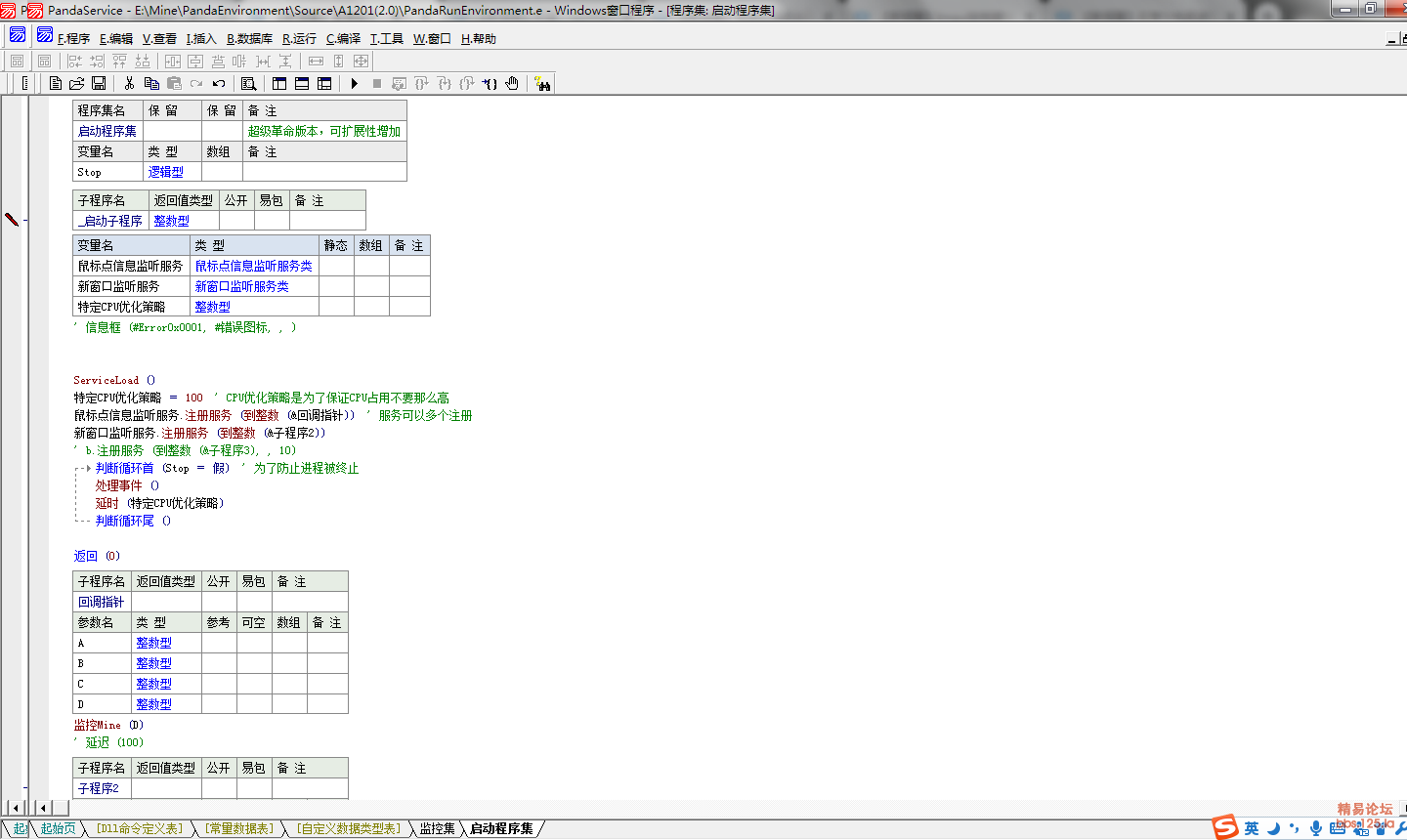Click the third window layout icon
Viewport: 1407px width, 840px height.
pos(324,84)
